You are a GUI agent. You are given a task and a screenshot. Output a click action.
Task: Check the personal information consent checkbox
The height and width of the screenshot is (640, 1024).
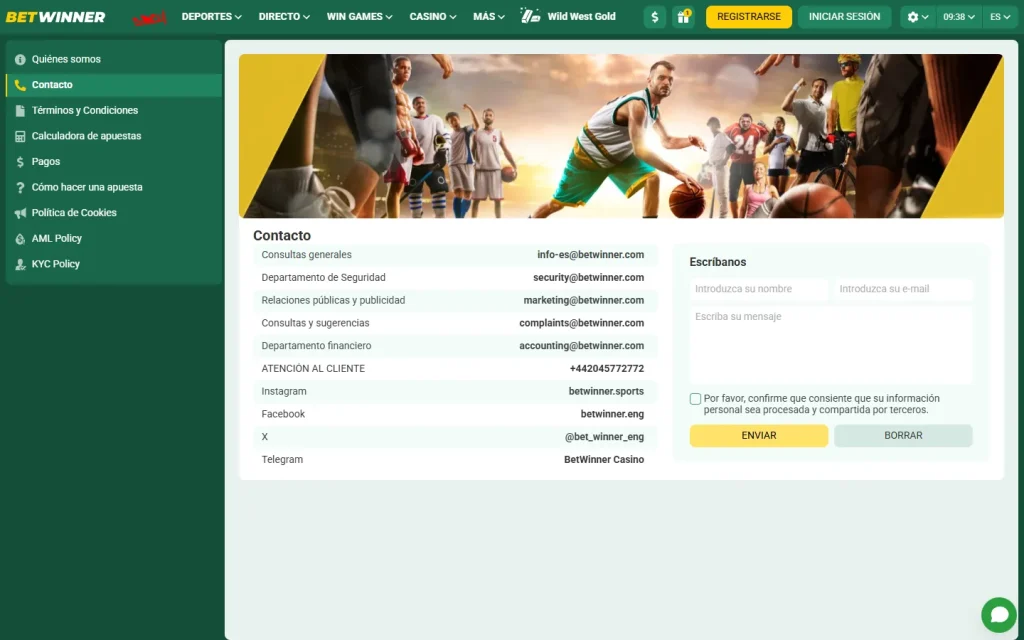(695, 399)
